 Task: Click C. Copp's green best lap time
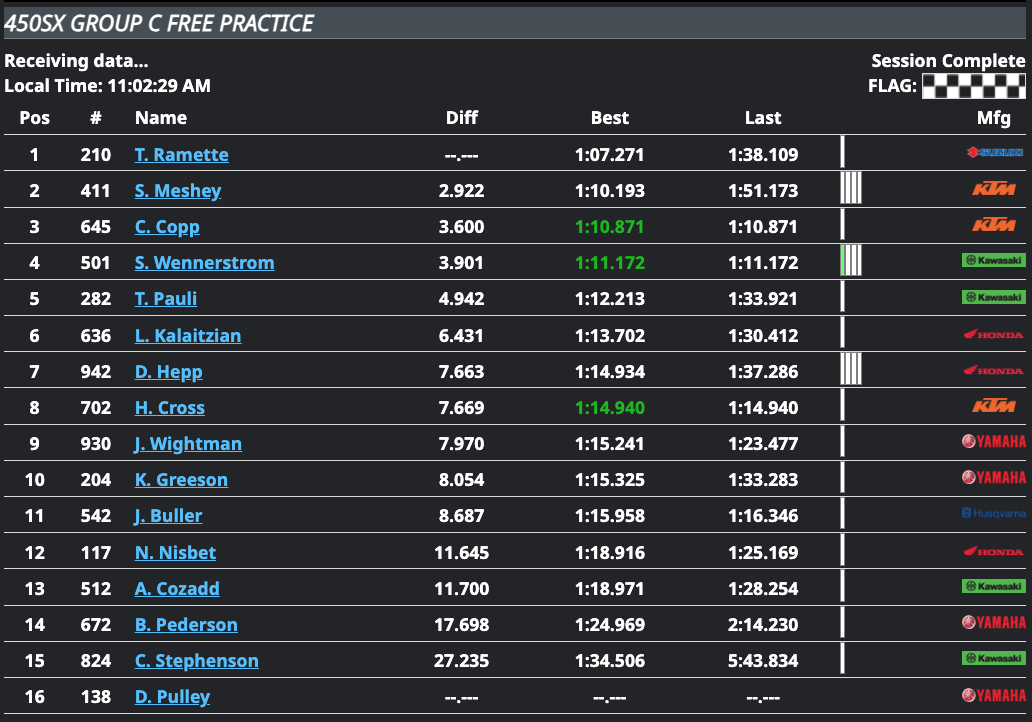click(x=610, y=227)
